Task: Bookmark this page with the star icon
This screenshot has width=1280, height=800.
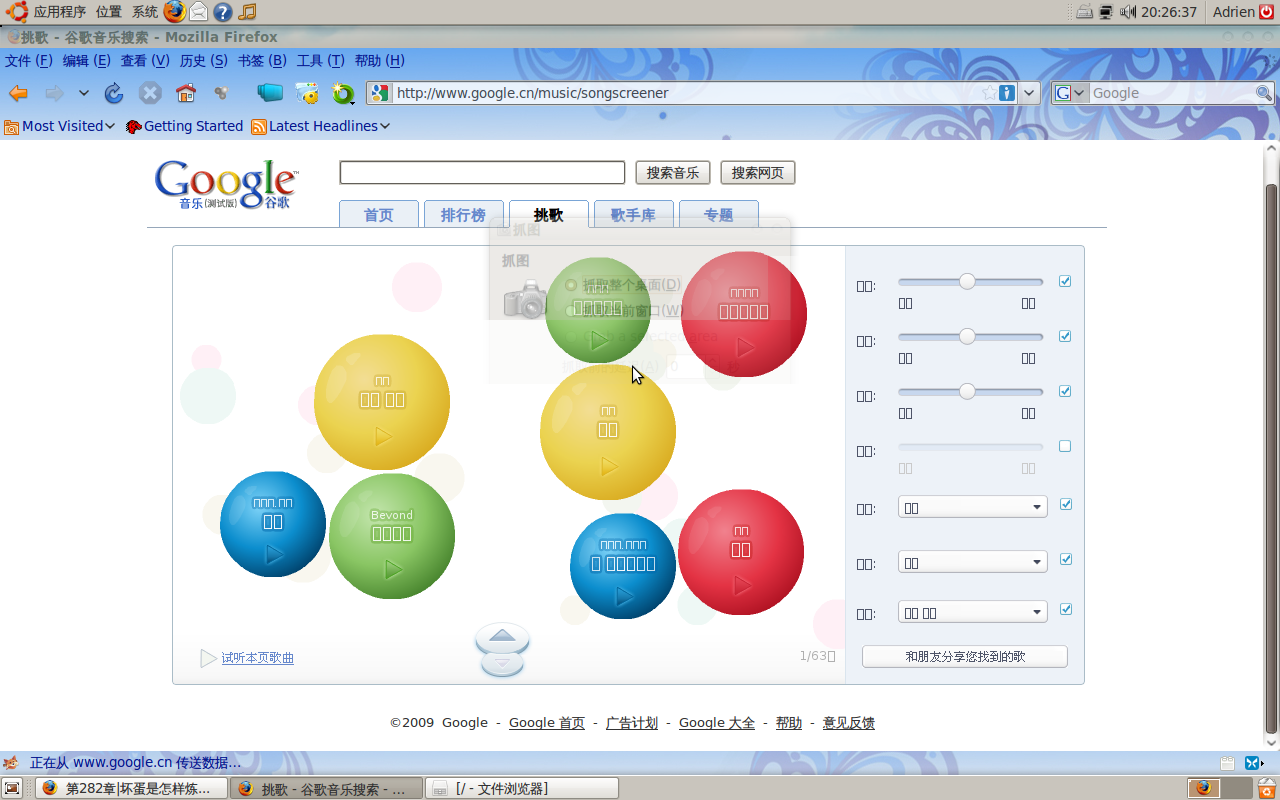Action: tap(989, 93)
